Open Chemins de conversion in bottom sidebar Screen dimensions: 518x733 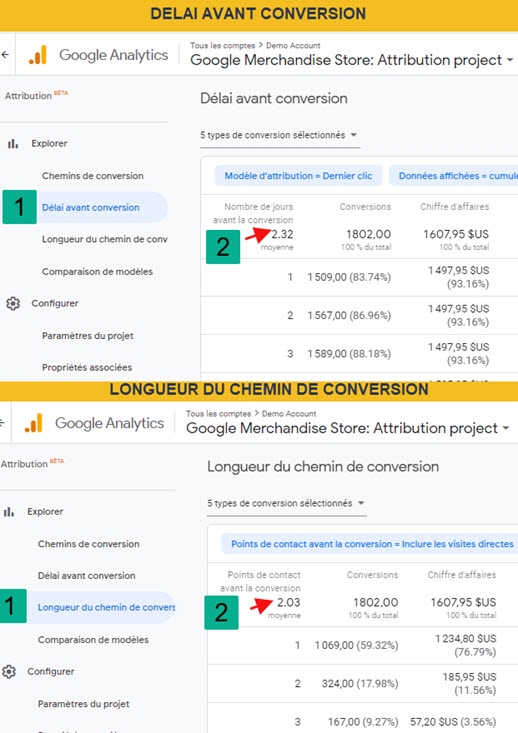(88, 544)
